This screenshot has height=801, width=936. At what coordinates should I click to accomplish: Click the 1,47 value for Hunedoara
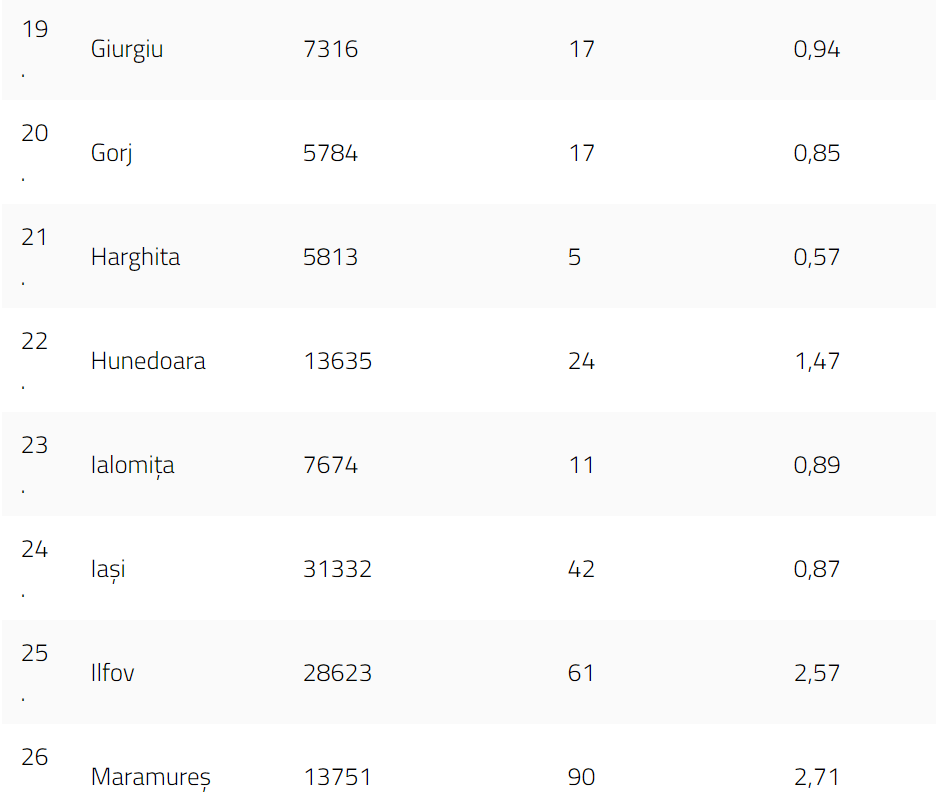pos(816,361)
